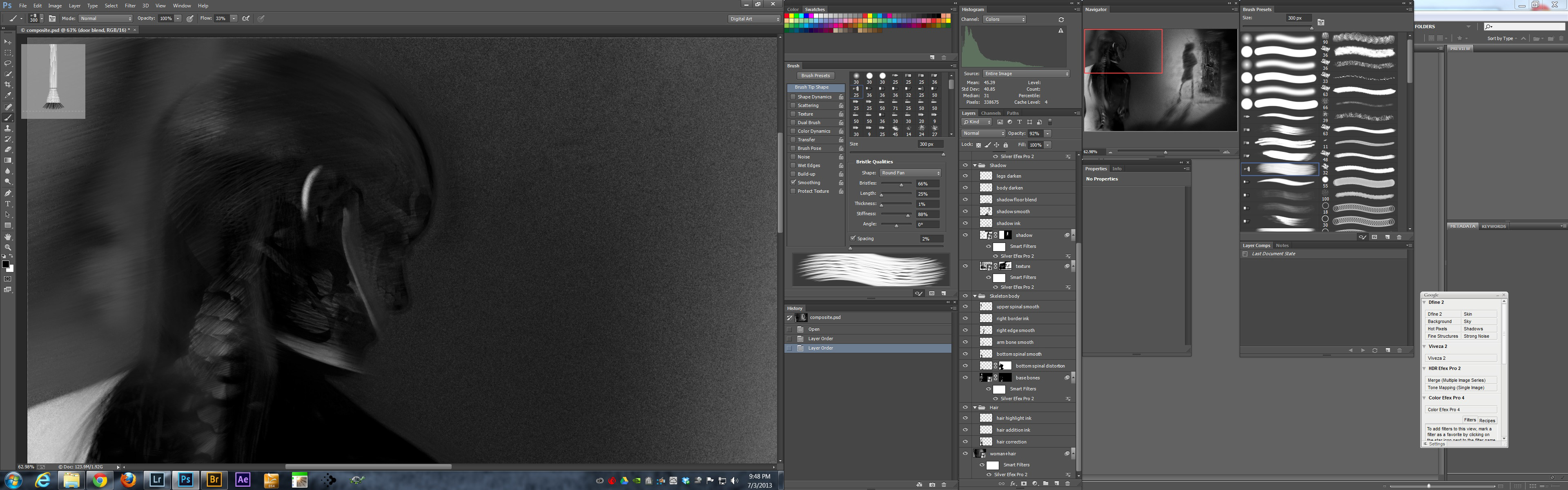Open the histogram Source dropdown

click(1026, 73)
